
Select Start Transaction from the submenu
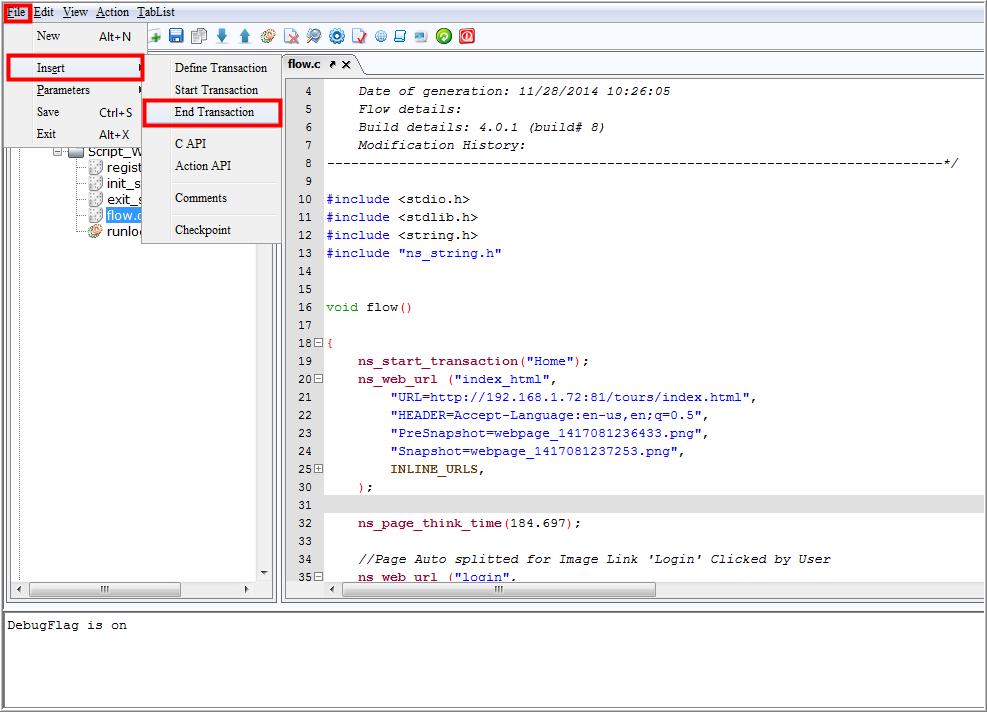212,90
